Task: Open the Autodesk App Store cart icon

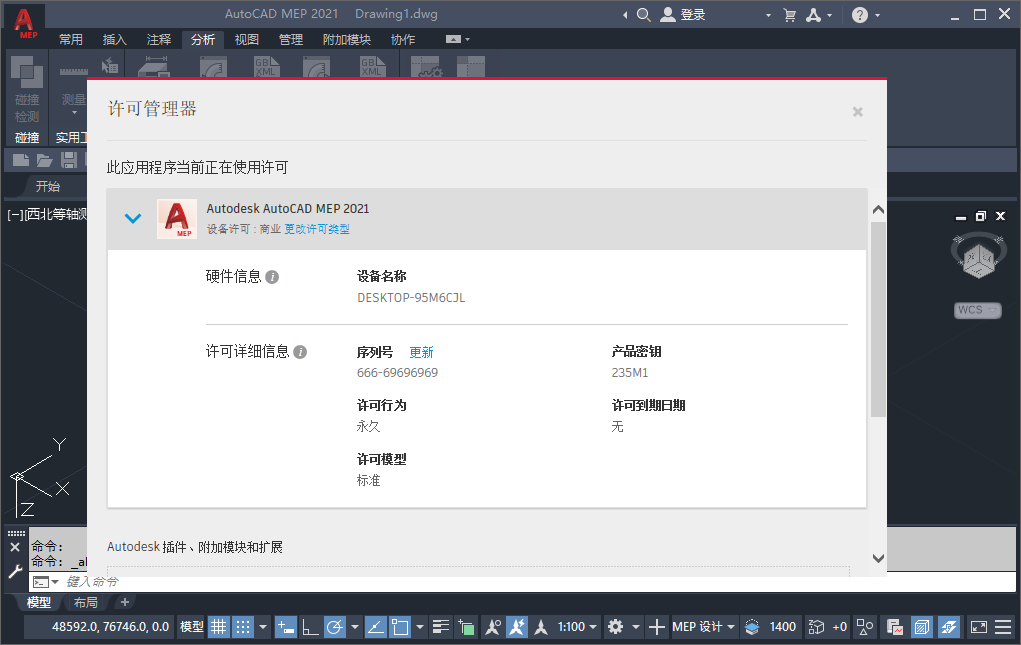Action: click(x=789, y=15)
